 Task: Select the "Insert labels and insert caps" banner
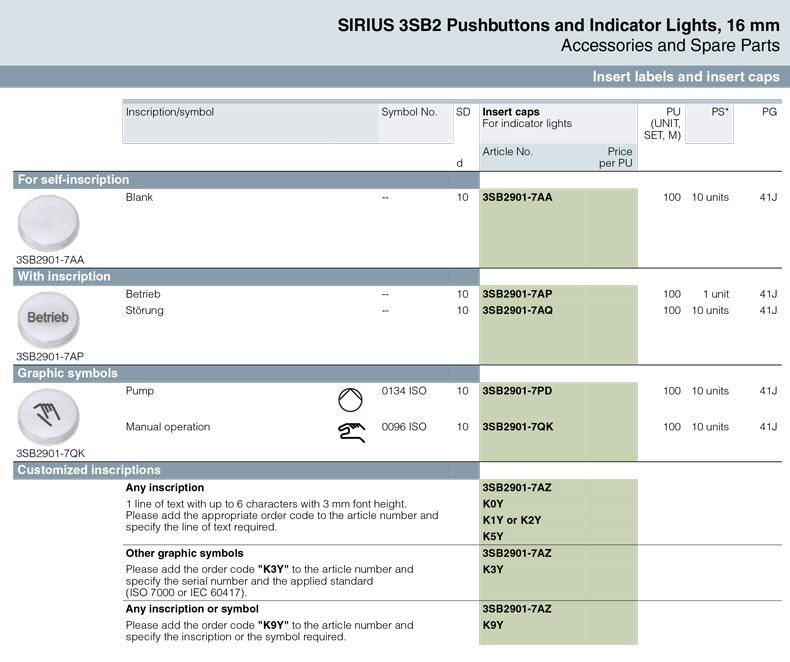point(685,77)
